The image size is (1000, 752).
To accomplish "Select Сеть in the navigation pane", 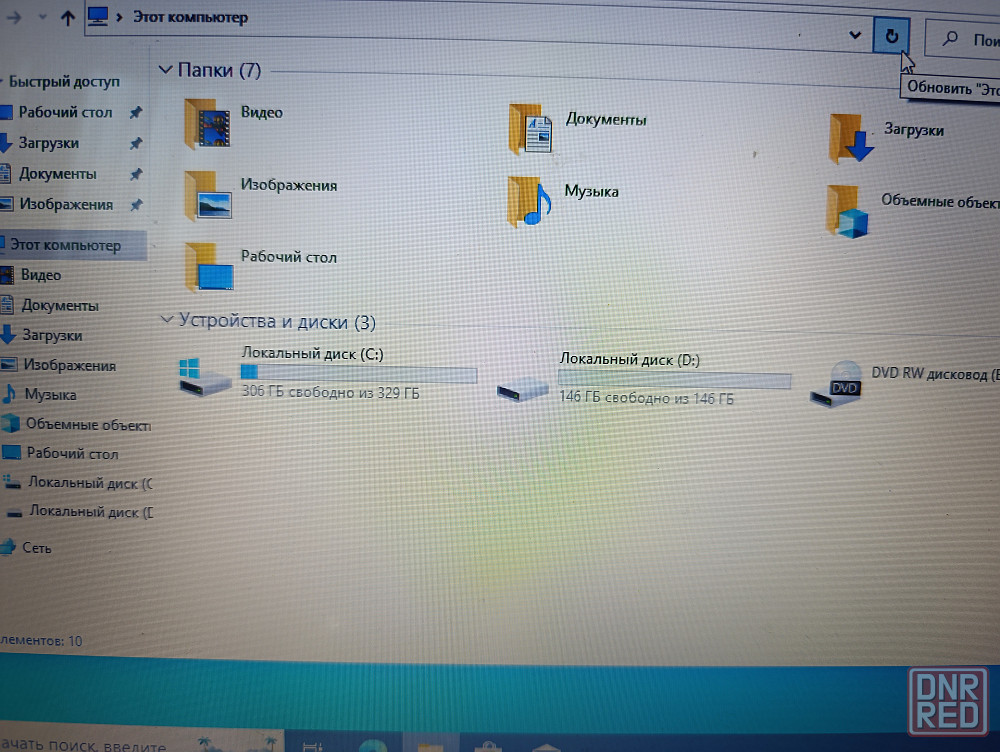I will [37, 548].
